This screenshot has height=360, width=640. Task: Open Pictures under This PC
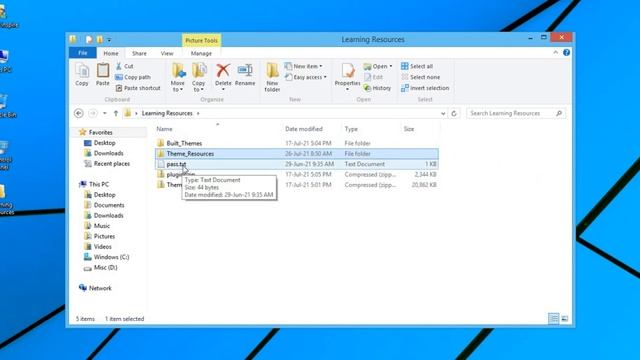coord(104,236)
